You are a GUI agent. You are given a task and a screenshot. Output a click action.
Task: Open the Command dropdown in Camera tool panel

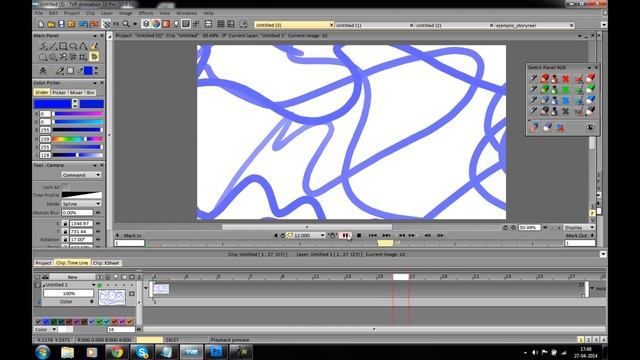[81, 175]
